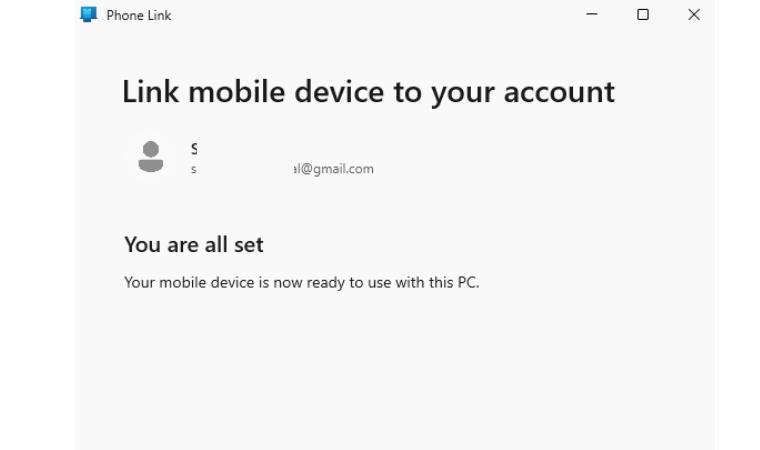Click the word "device" in the main heading

339,91
